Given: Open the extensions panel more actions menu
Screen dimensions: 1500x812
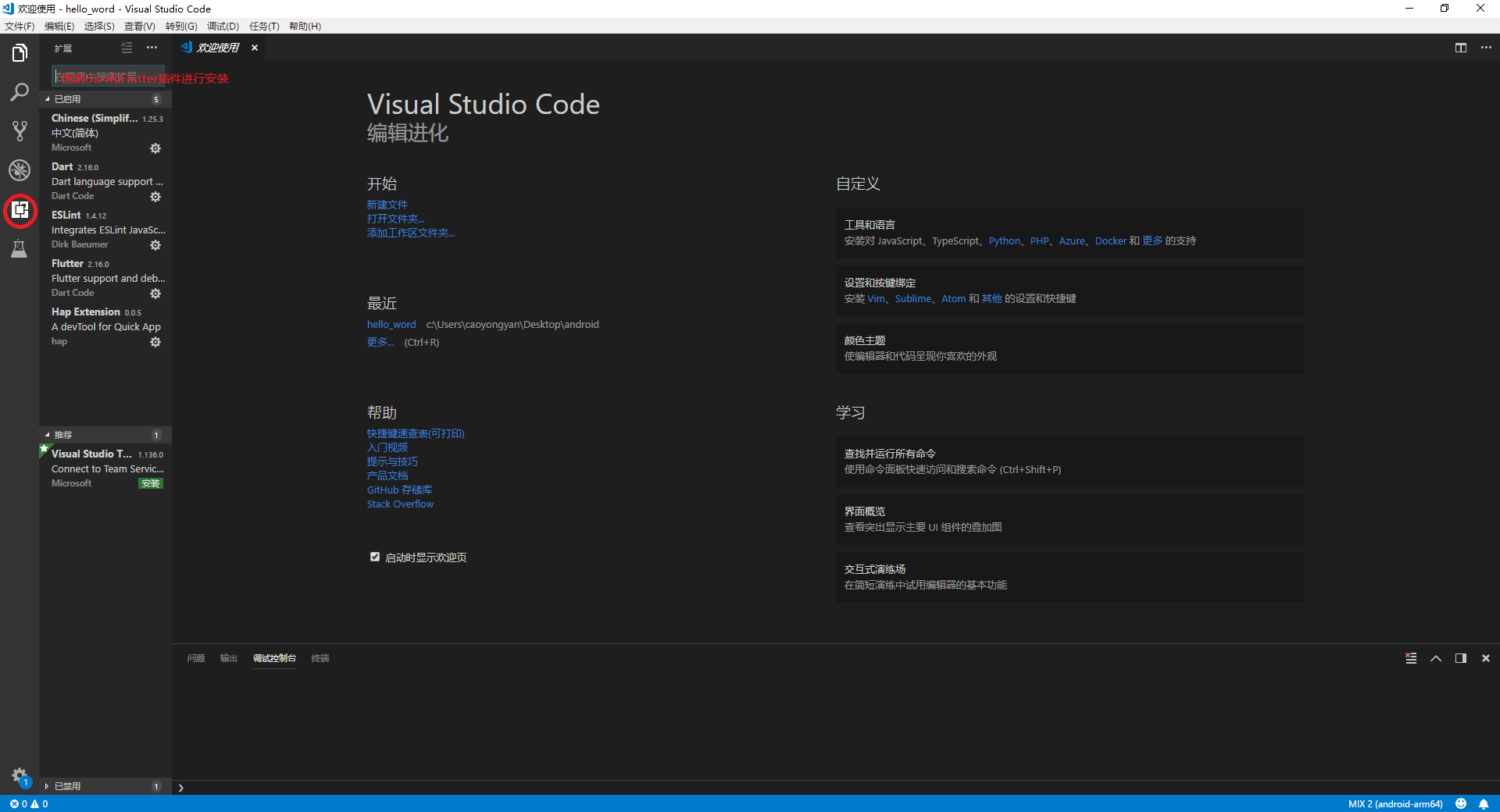Looking at the screenshot, I should (x=152, y=48).
